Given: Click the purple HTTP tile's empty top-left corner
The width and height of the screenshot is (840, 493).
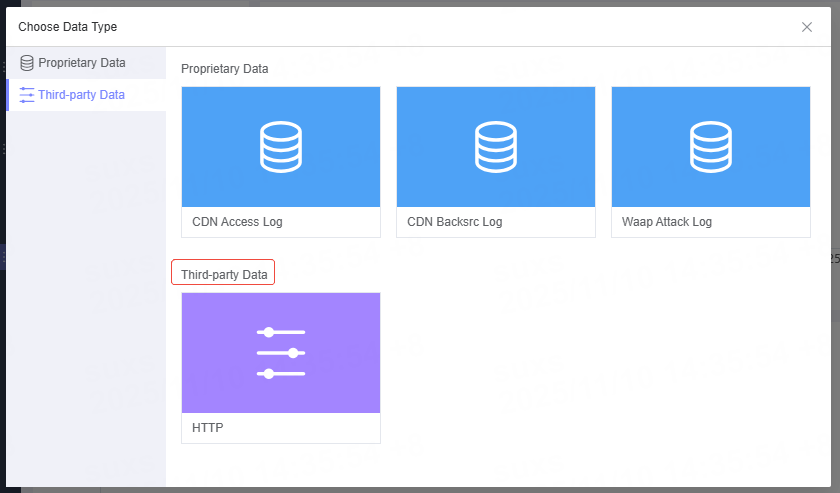Looking at the screenshot, I should 198,306.
